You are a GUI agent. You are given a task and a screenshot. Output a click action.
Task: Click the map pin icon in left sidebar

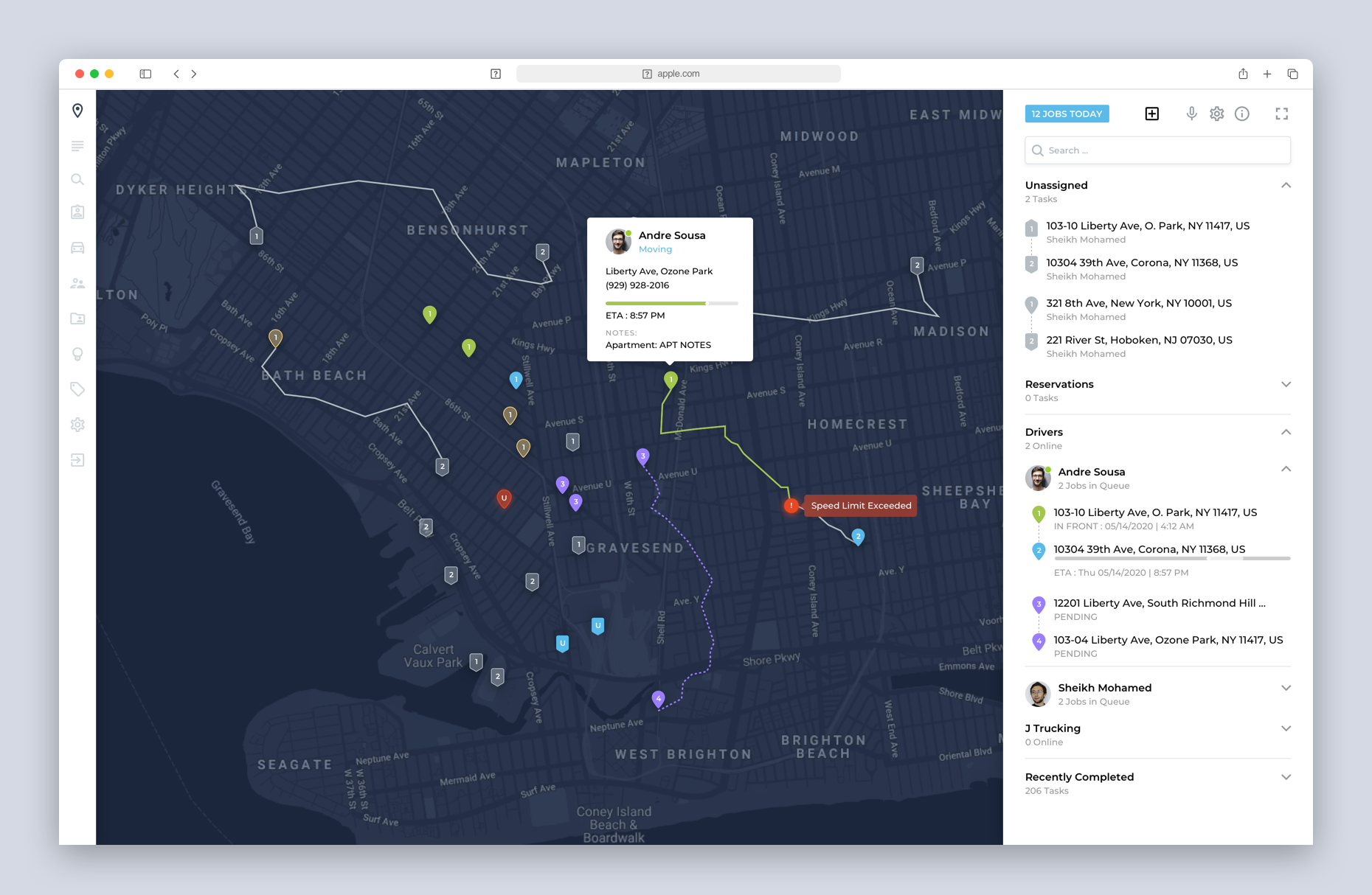(77, 111)
